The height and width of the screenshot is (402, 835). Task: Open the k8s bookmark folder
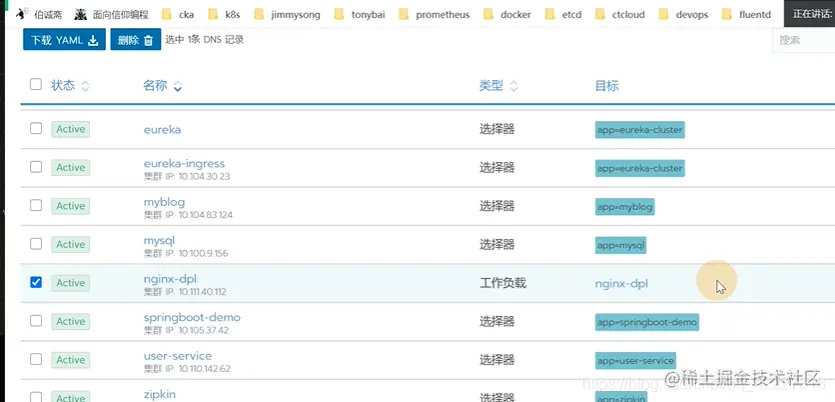click(224, 14)
